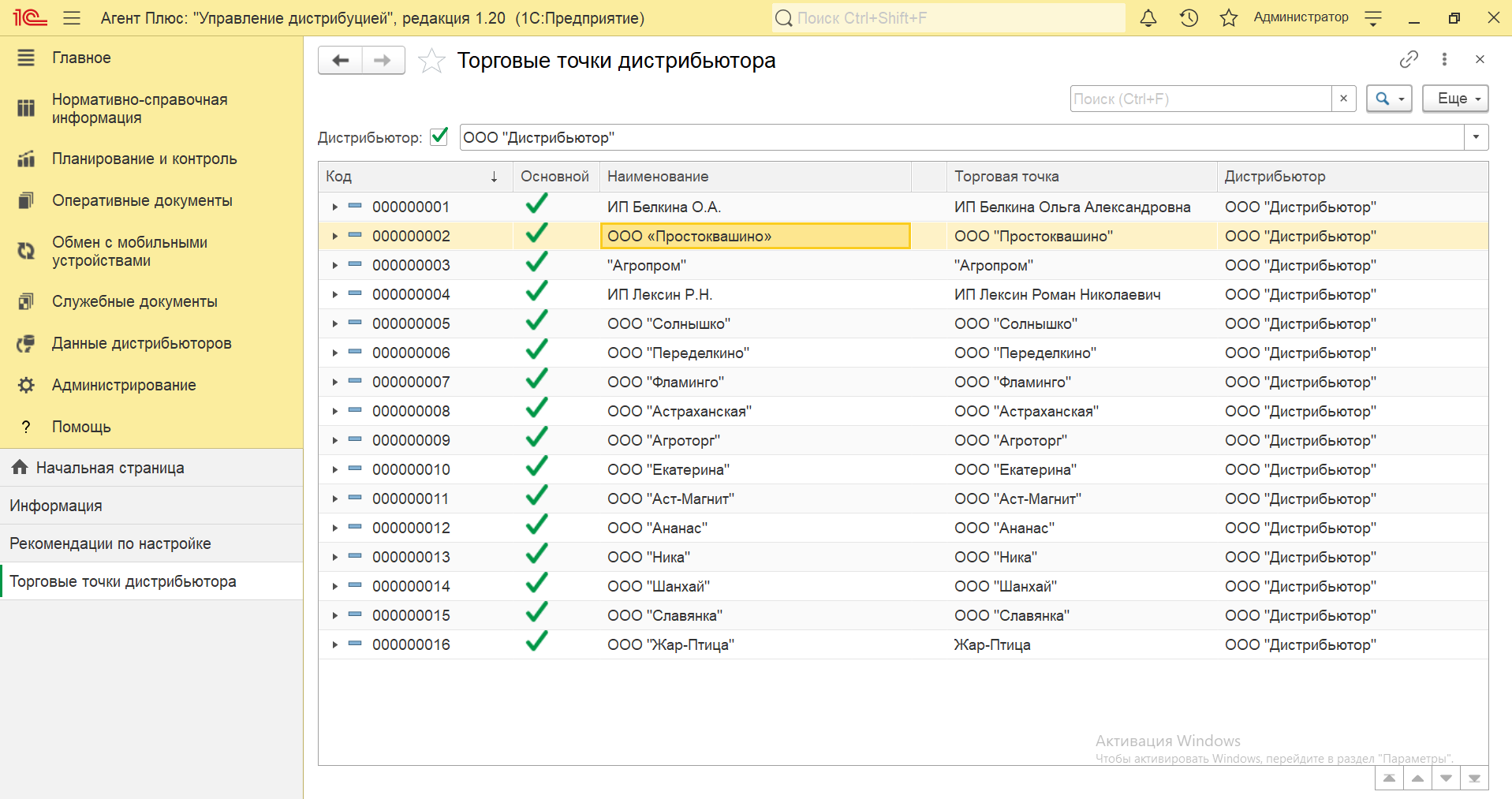Open Начальная страница tab
The height and width of the screenshot is (799, 1512).
(x=151, y=468)
